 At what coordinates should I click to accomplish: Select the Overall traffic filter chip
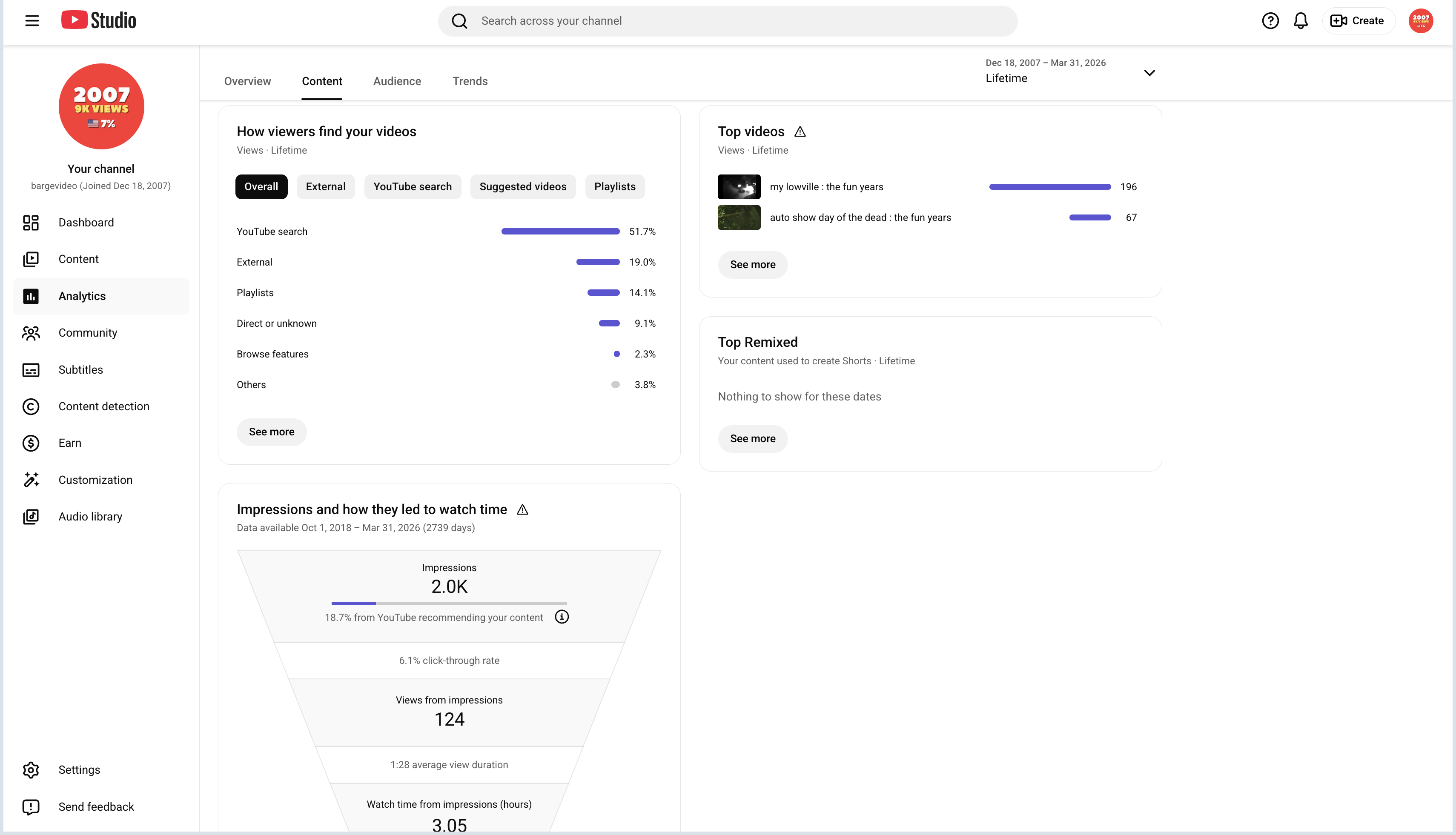(x=261, y=186)
